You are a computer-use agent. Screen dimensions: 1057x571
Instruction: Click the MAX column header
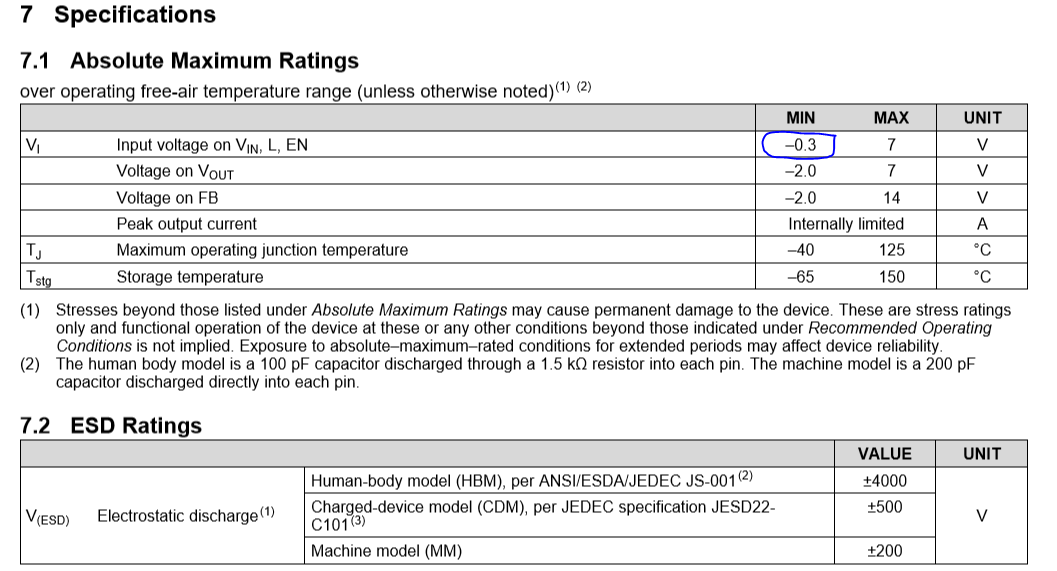(x=891, y=118)
